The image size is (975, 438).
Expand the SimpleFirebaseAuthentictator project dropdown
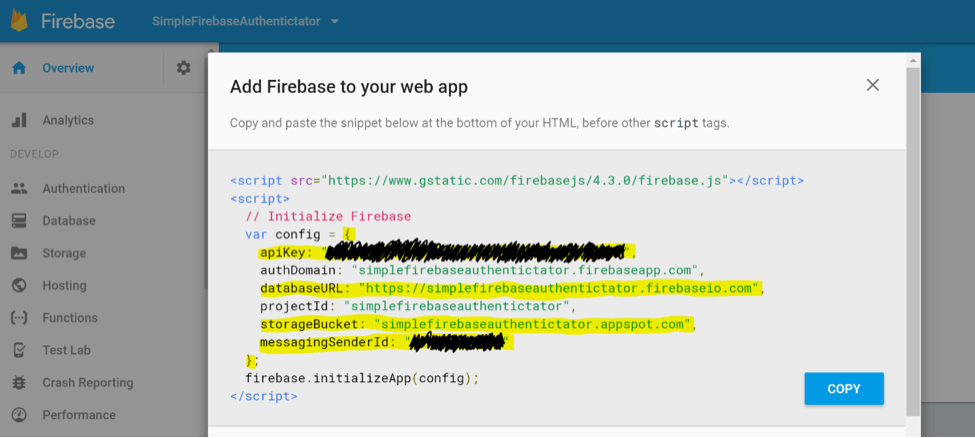334,21
